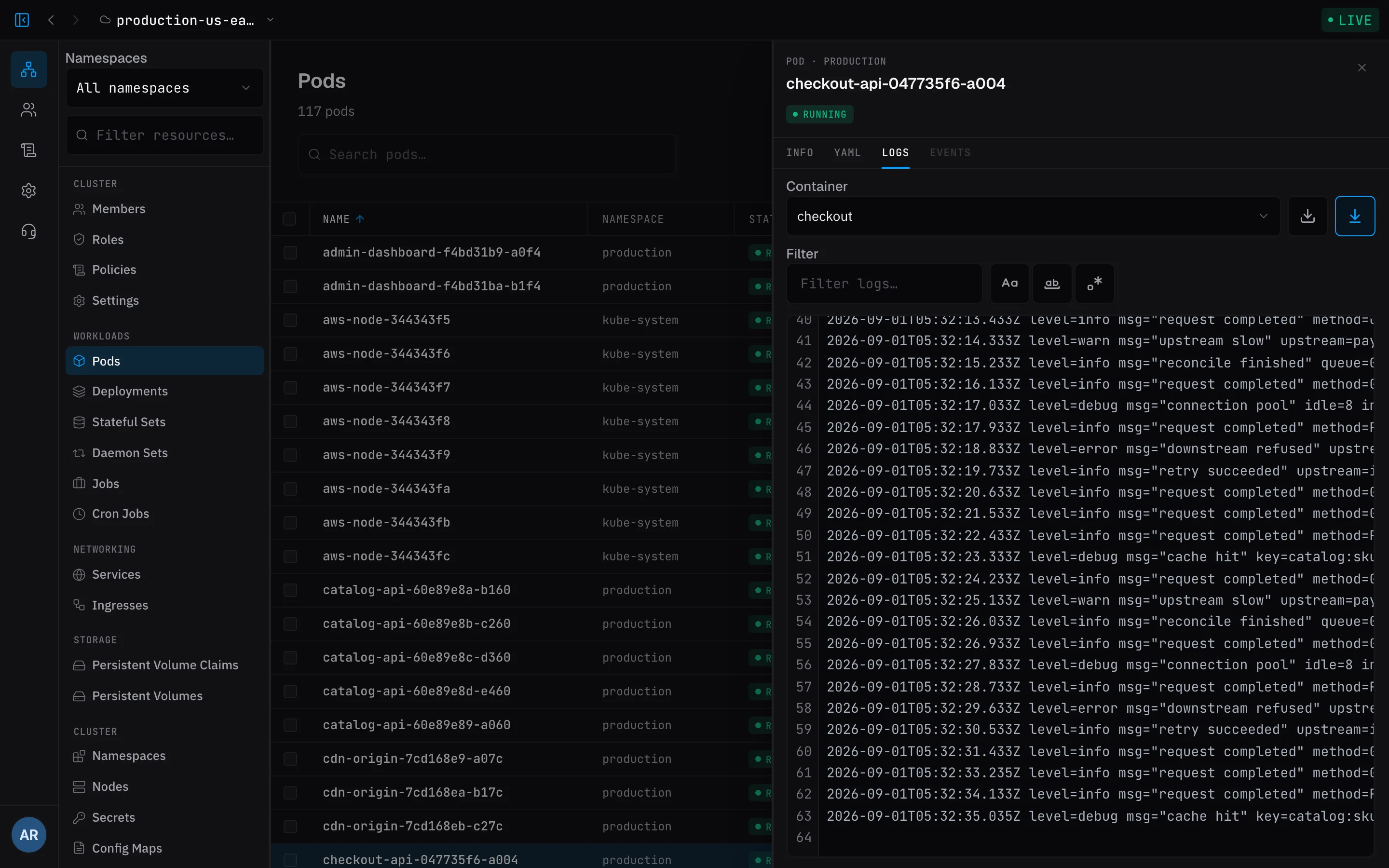Open the EVENTS tab
Image resolution: width=1389 pixels, height=868 pixels.
point(950,153)
